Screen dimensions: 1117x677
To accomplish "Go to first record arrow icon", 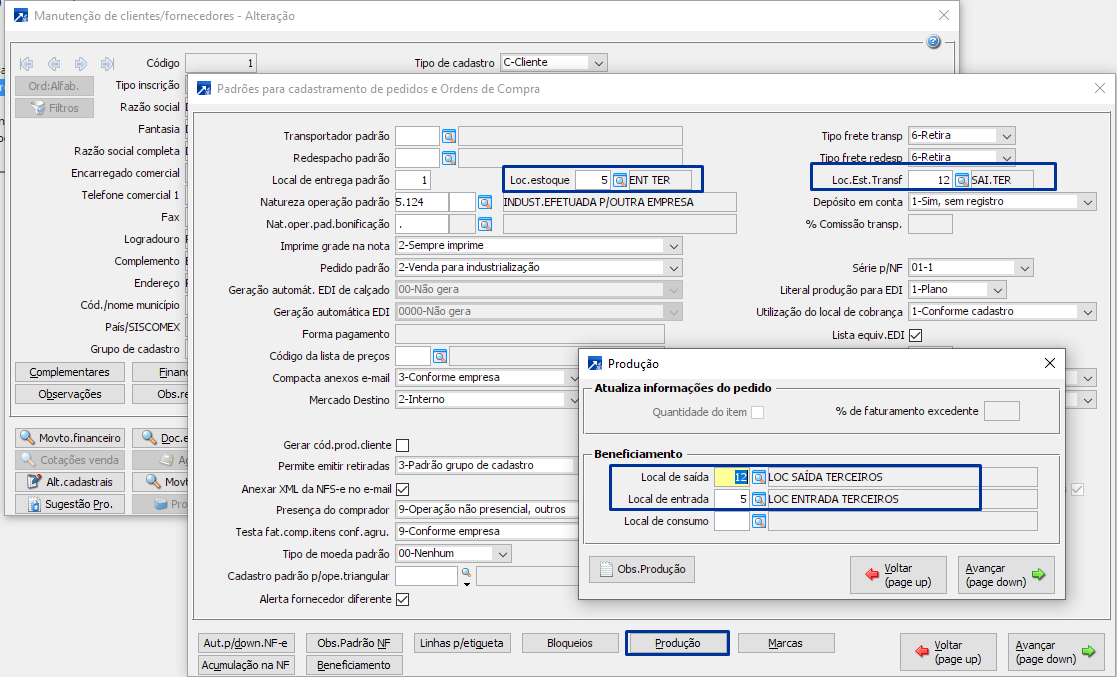I will pos(26,63).
